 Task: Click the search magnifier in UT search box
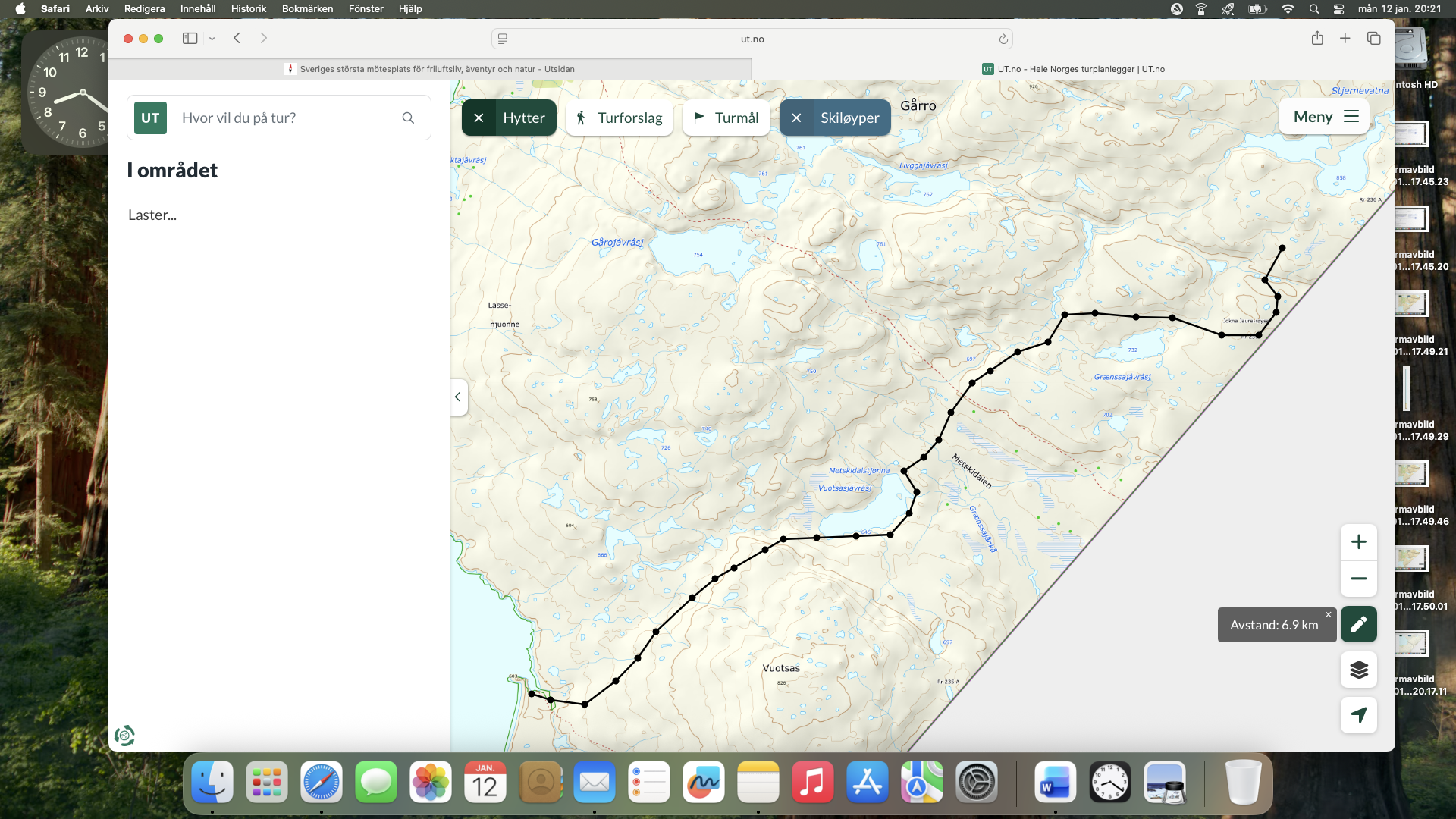tap(408, 118)
